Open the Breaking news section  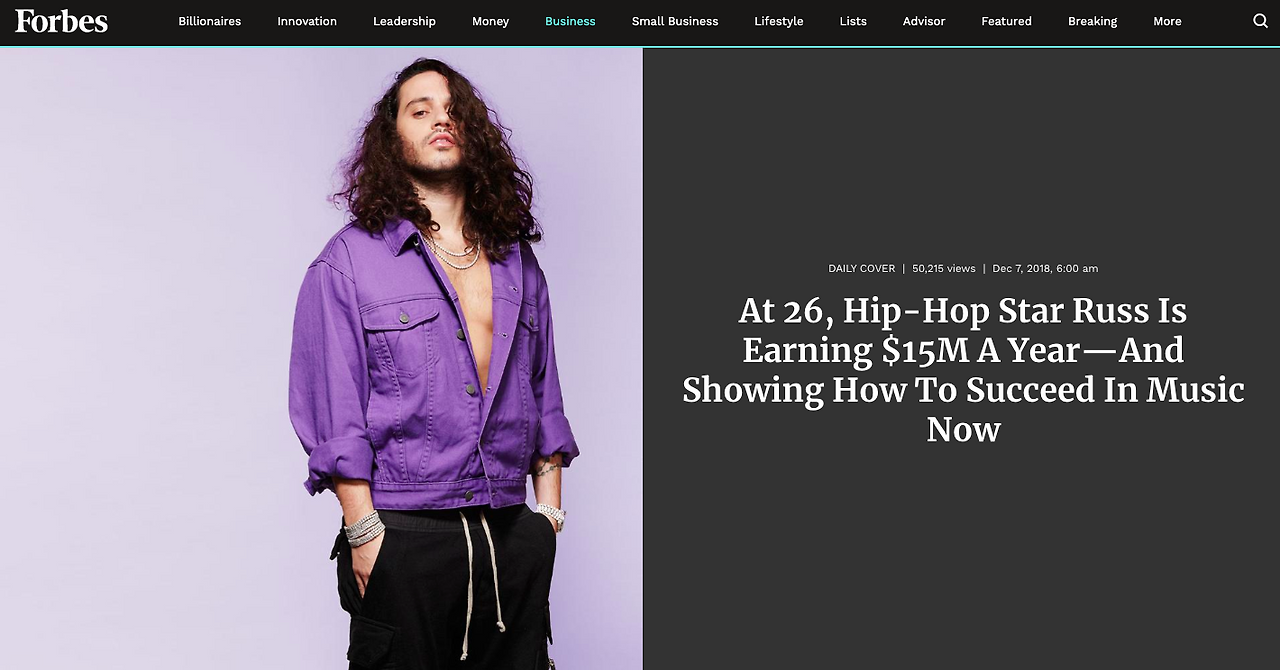pos(1092,21)
